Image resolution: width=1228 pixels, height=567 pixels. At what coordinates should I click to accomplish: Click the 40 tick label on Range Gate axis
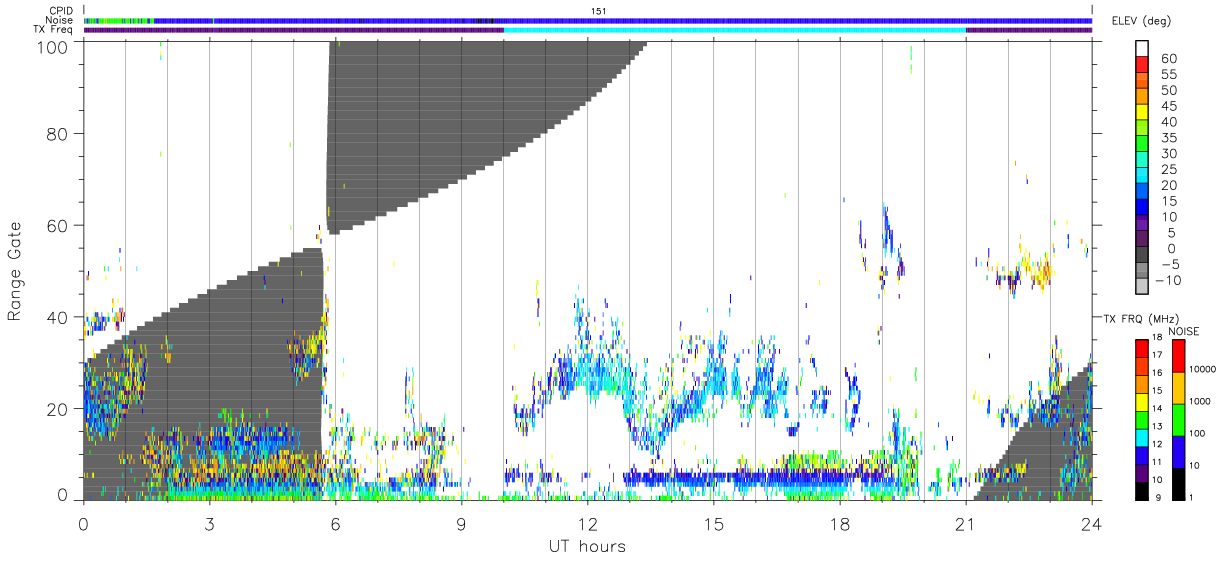(x=58, y=317)
